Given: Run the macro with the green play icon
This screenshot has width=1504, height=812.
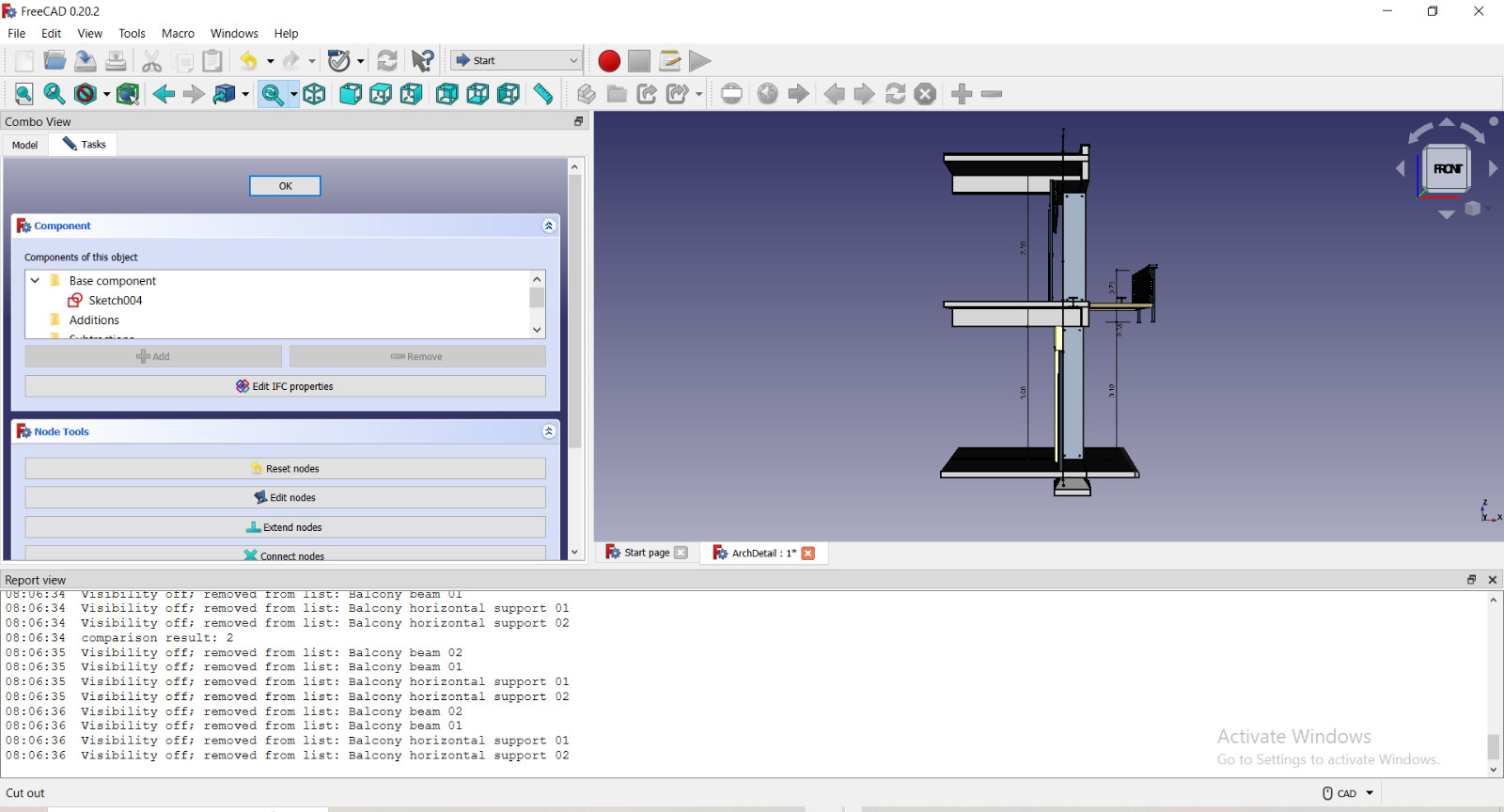Looking at the screenshot, I should (700, 61).
